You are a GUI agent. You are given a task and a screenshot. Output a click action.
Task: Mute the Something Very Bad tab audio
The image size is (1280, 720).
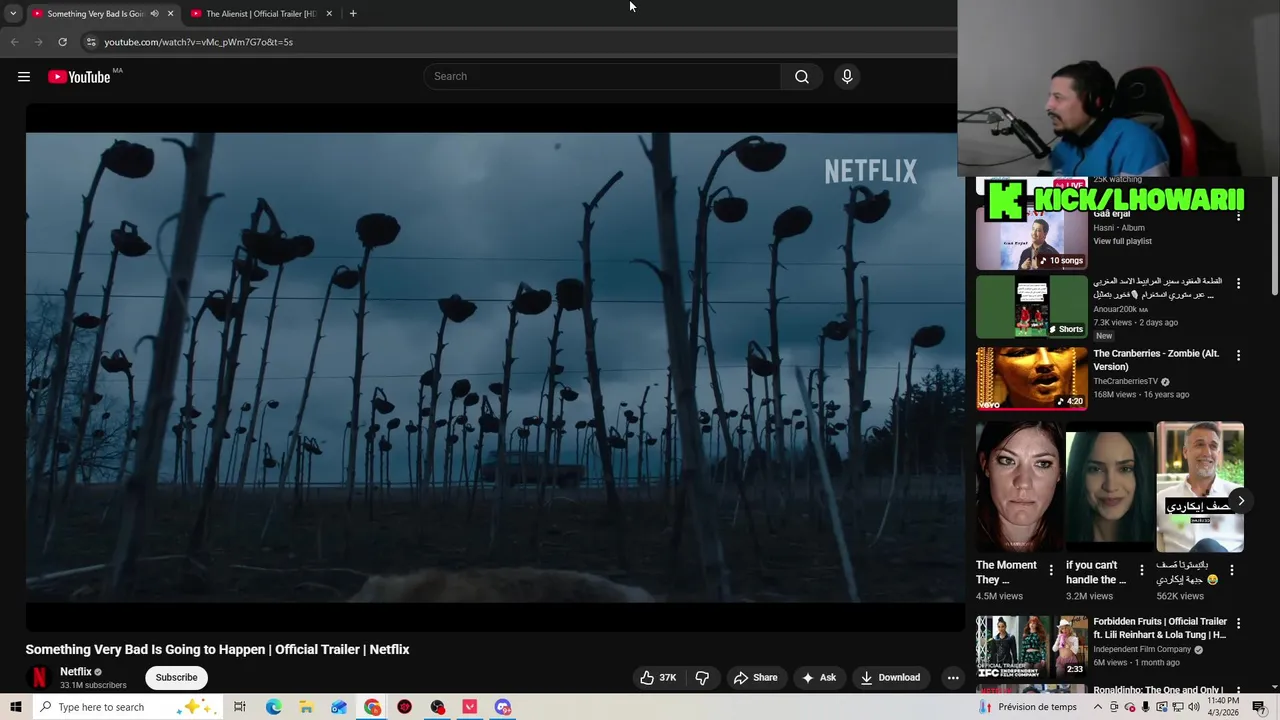[x=154, y=13]
